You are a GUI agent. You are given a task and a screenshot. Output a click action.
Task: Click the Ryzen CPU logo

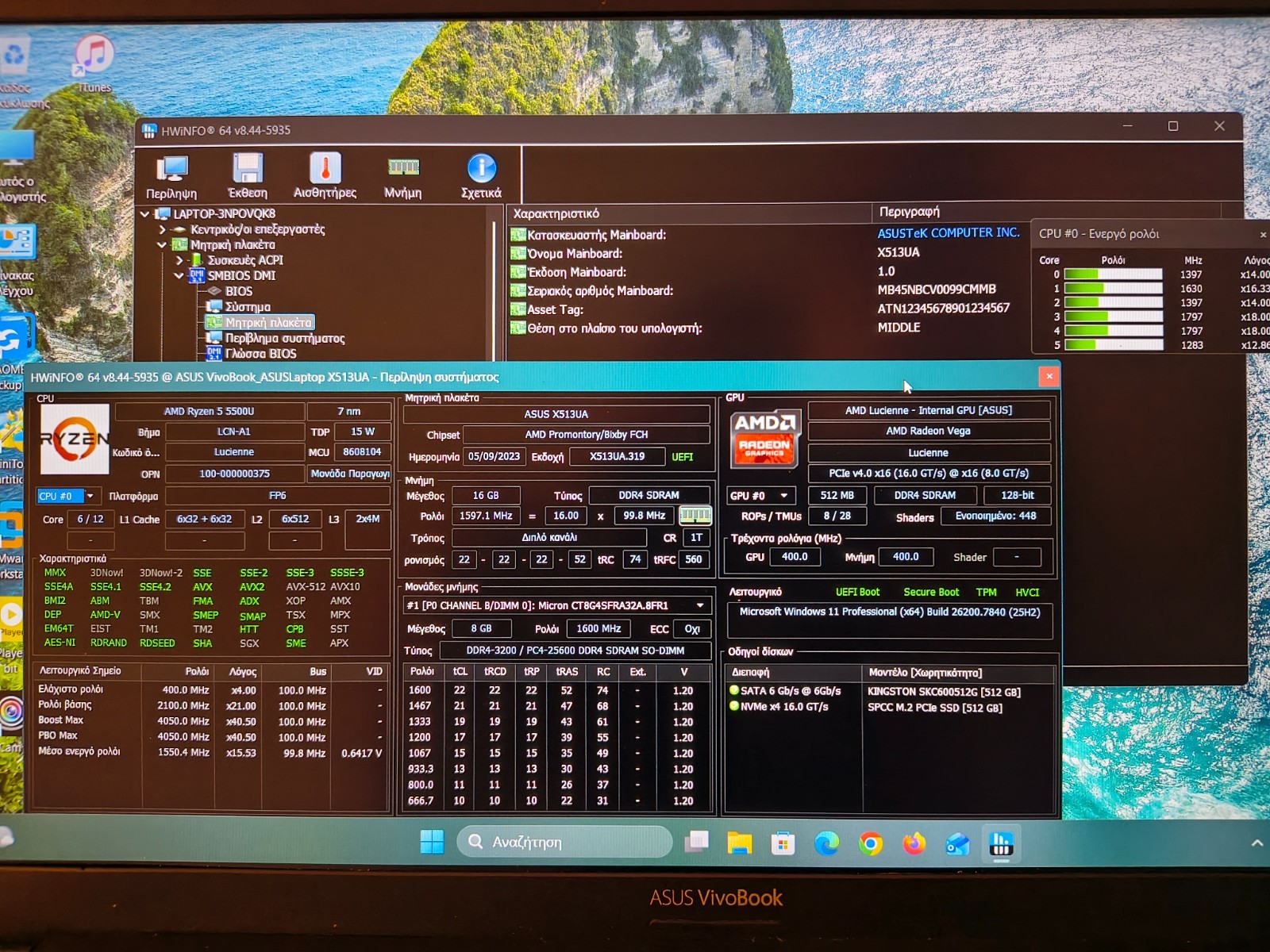(x=75, y=439)
